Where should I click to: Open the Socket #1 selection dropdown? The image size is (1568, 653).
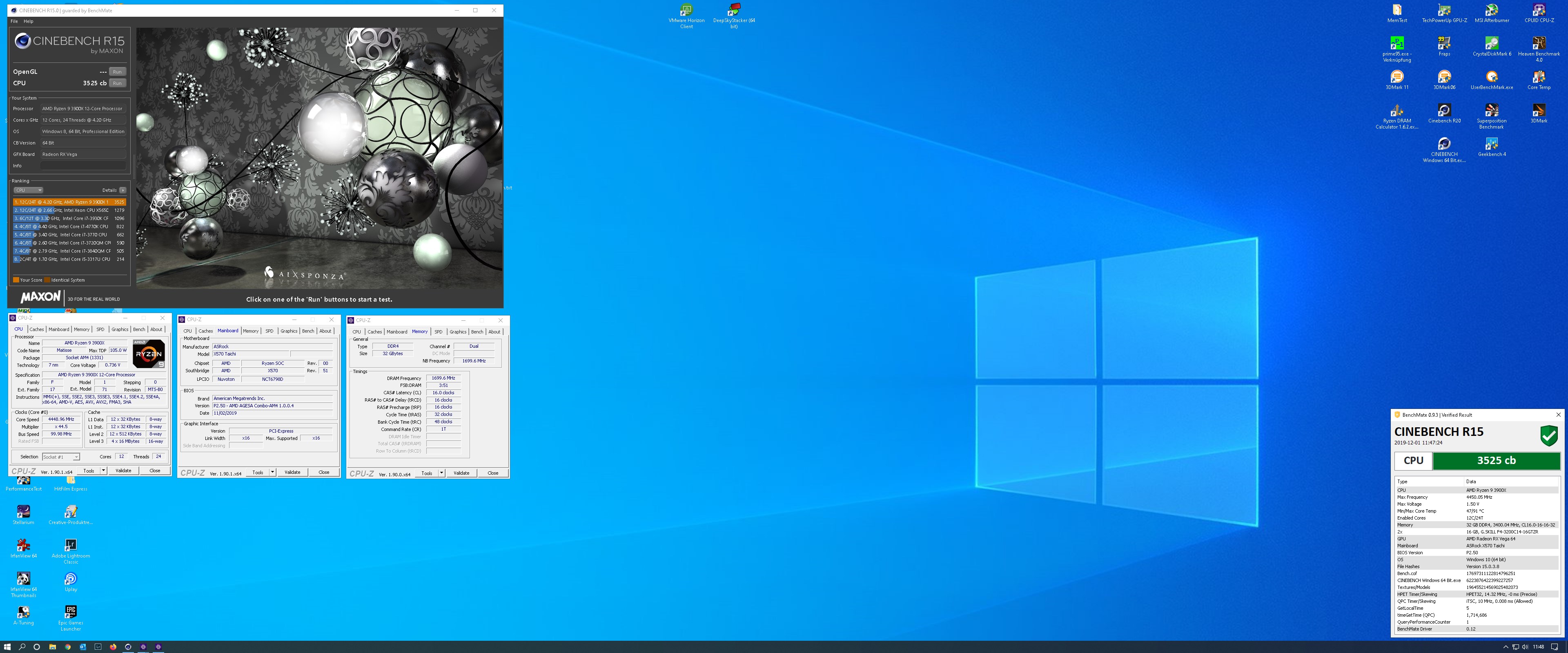coord(61,456)
